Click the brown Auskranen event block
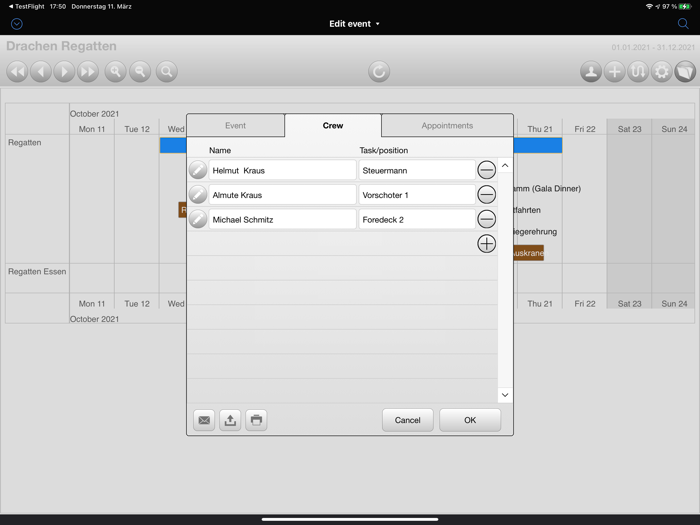700x525 pixels. pos(529,253)
